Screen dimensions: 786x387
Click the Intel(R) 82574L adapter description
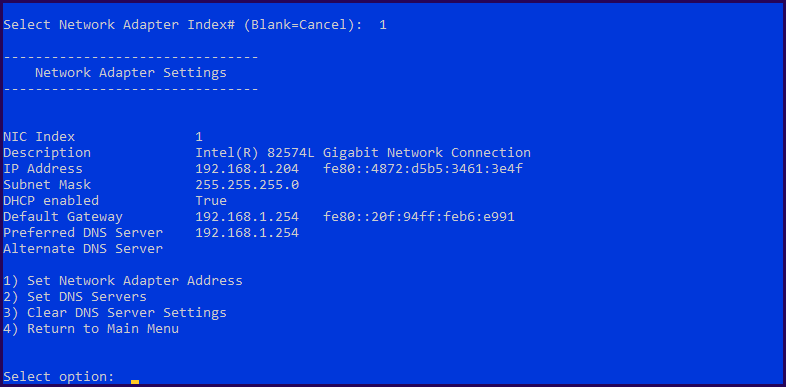coord(363,152)
